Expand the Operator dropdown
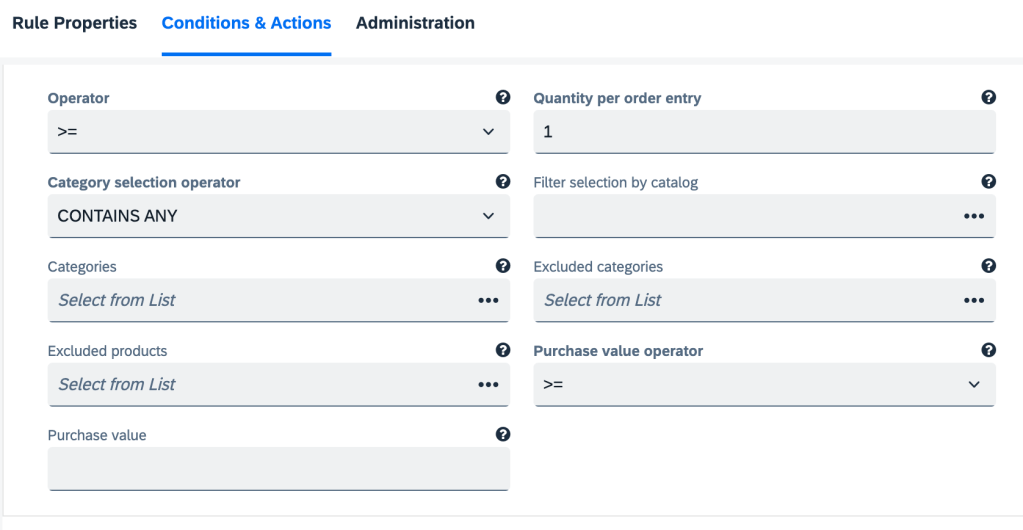 coord(278,132)
